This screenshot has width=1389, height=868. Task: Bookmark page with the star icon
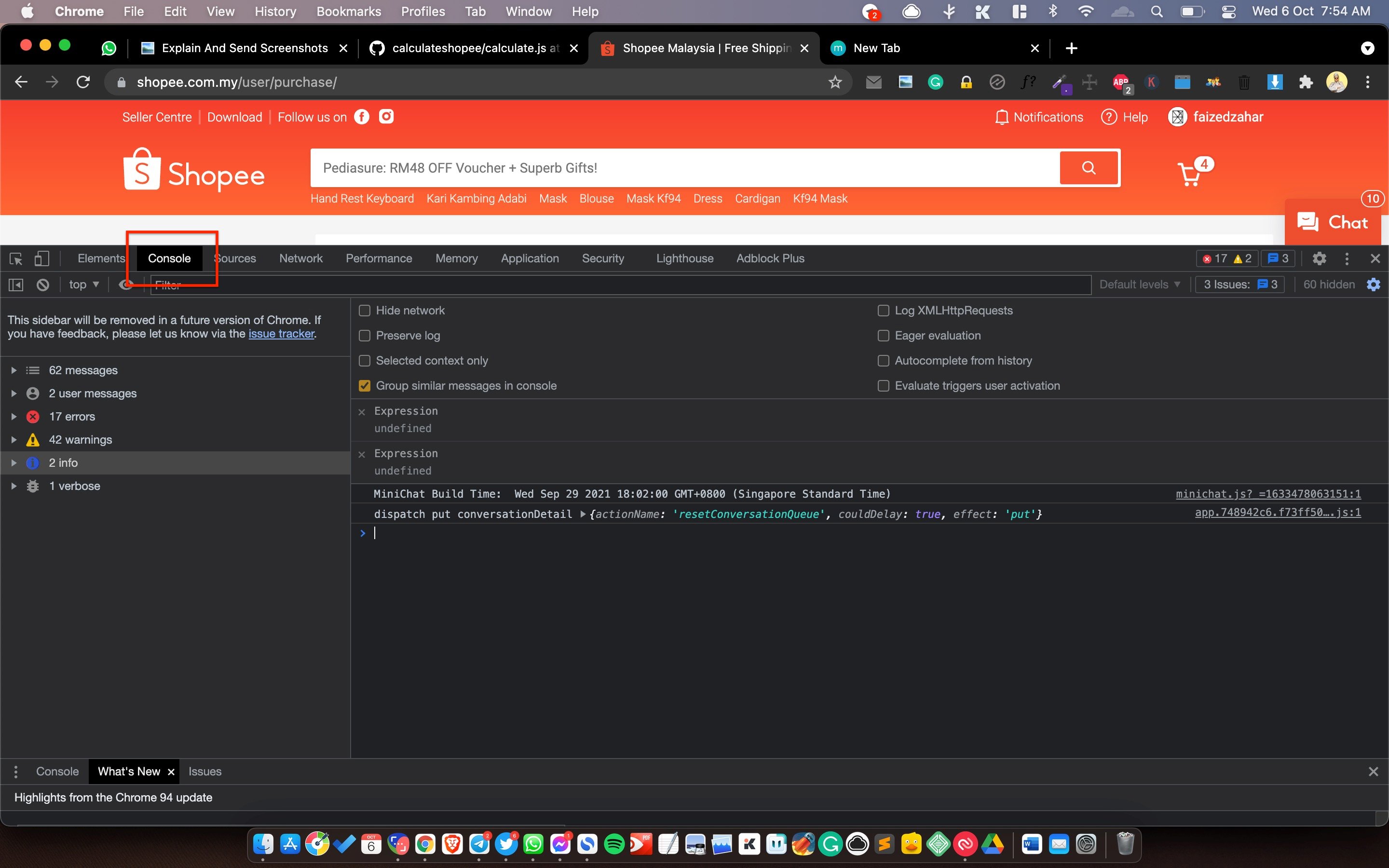coord(835,82)
